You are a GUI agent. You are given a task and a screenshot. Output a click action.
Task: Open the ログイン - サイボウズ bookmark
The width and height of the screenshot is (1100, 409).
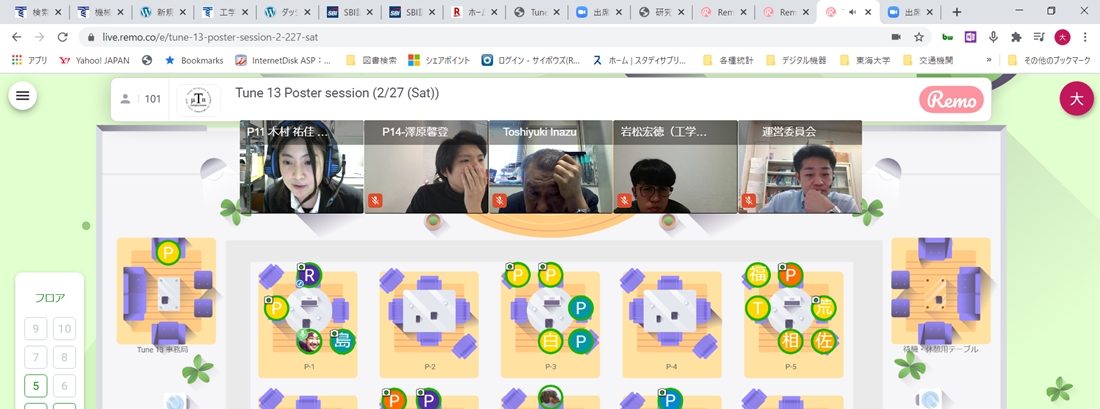(x=531, y=60)
